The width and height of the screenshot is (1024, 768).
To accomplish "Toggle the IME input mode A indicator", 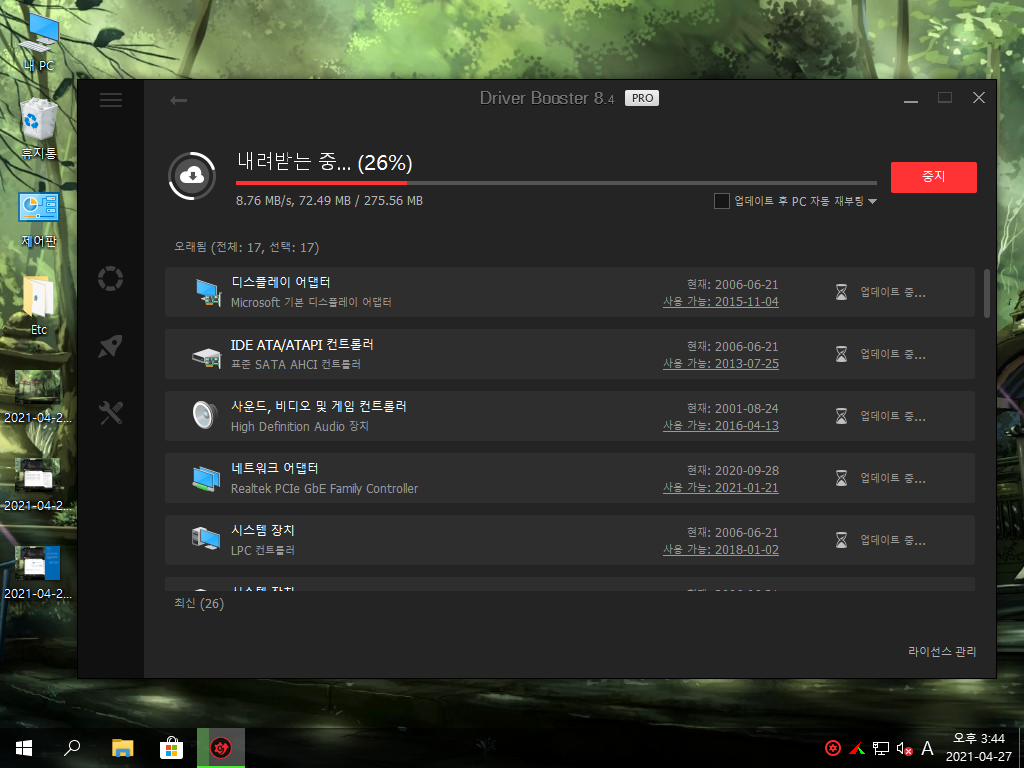I will pos(927,748).
